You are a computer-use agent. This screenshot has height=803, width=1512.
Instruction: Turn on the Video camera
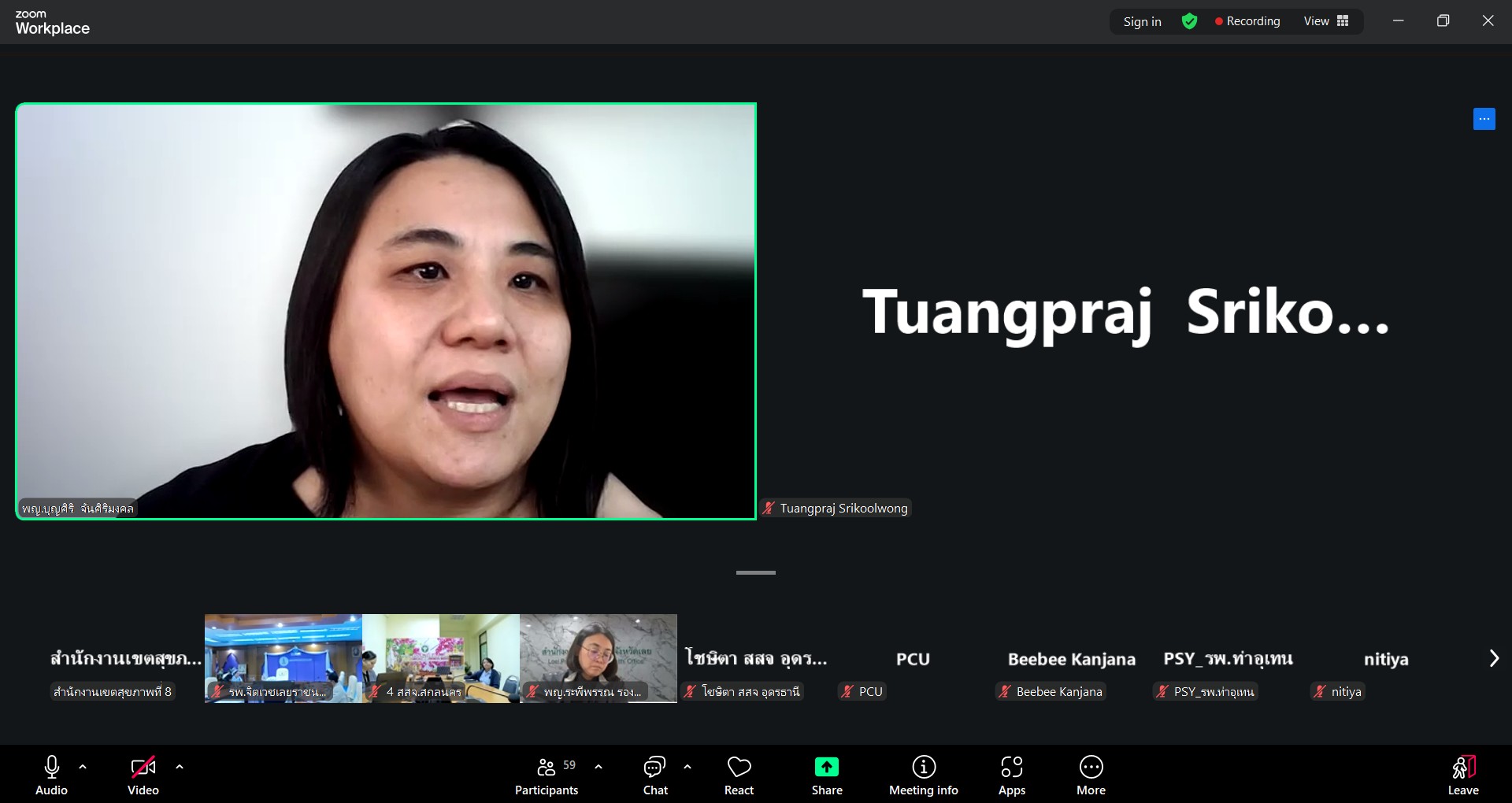point(143,775)
